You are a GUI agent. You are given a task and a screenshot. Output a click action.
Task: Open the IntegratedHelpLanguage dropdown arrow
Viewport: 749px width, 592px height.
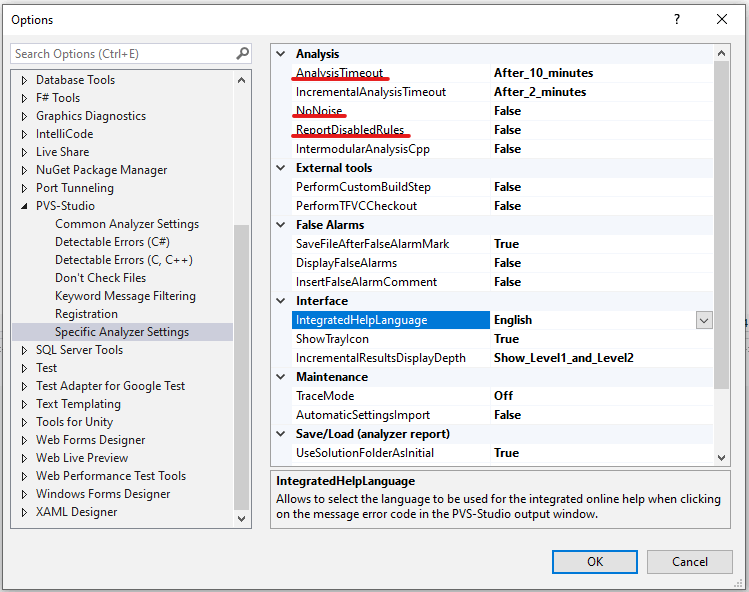tap(704, 320)
